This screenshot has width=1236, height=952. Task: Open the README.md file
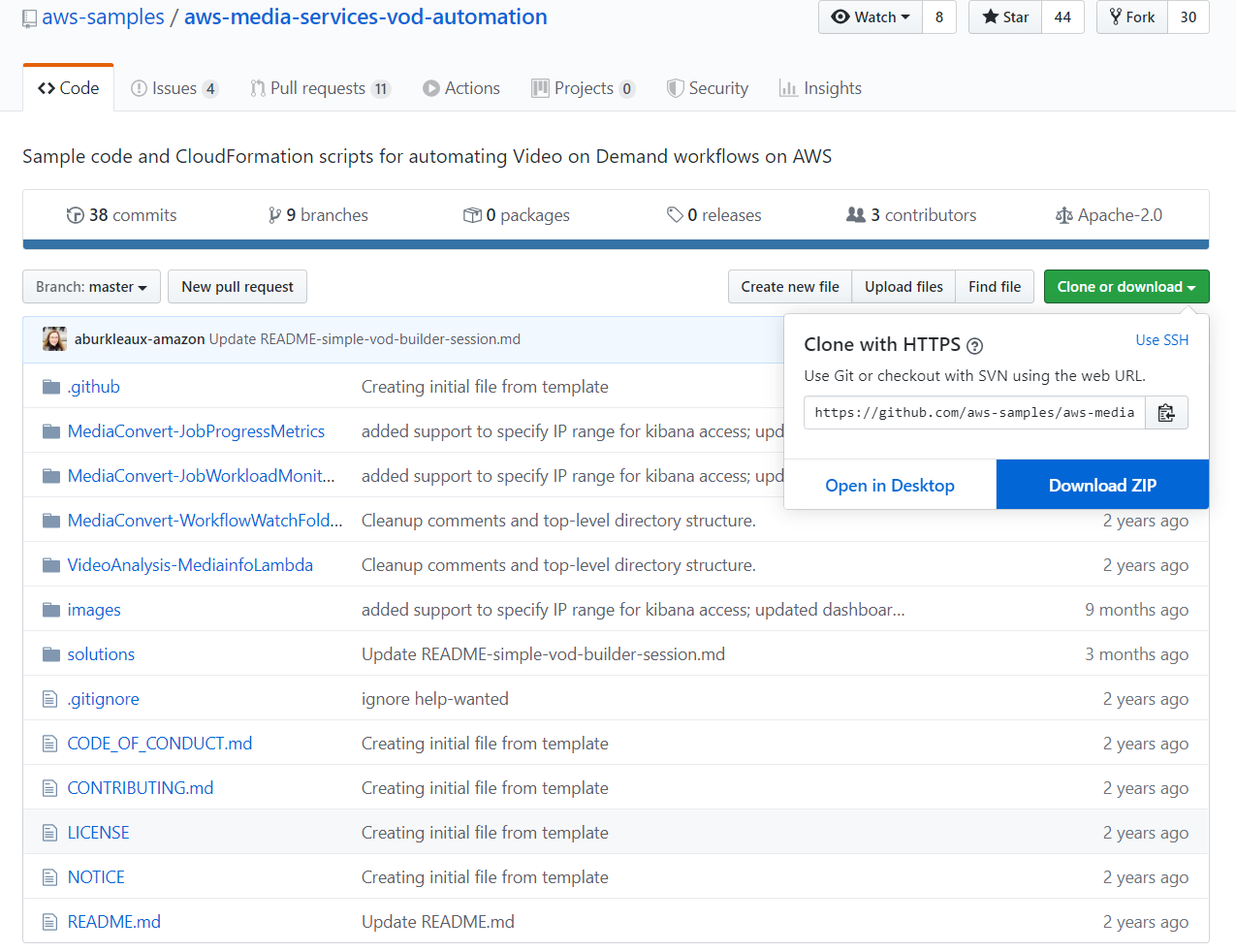point(114,922)
